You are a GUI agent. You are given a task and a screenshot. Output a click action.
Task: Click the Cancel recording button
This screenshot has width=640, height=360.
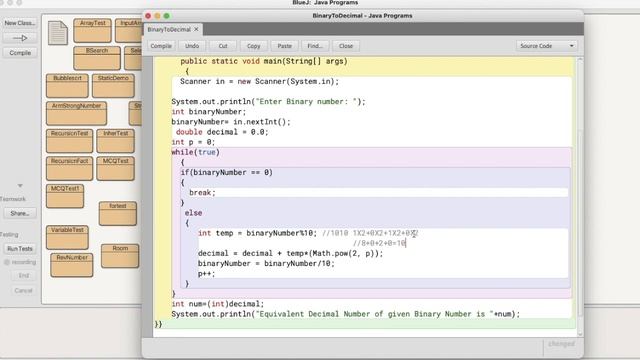tap(23, 291)
